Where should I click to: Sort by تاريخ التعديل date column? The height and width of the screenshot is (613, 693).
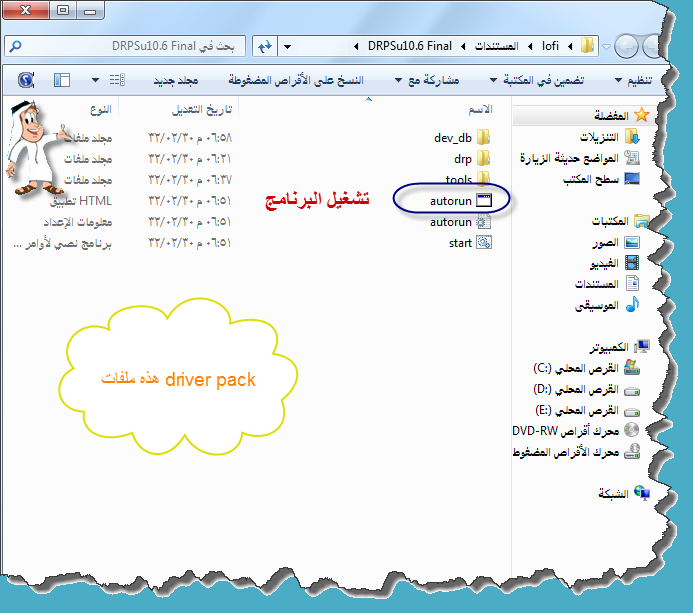click(x=202, y=109)
